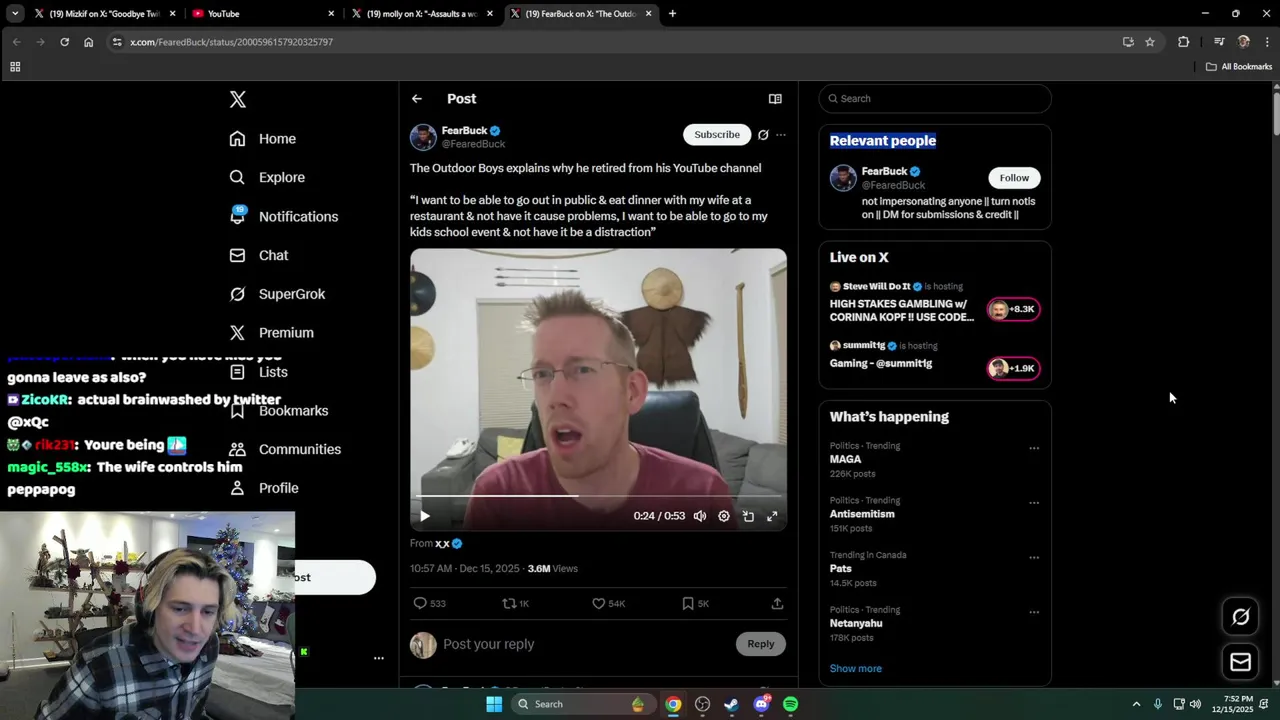Click the Reply button
This screenshot has height=720, width=1280.
tap(761, 644)
